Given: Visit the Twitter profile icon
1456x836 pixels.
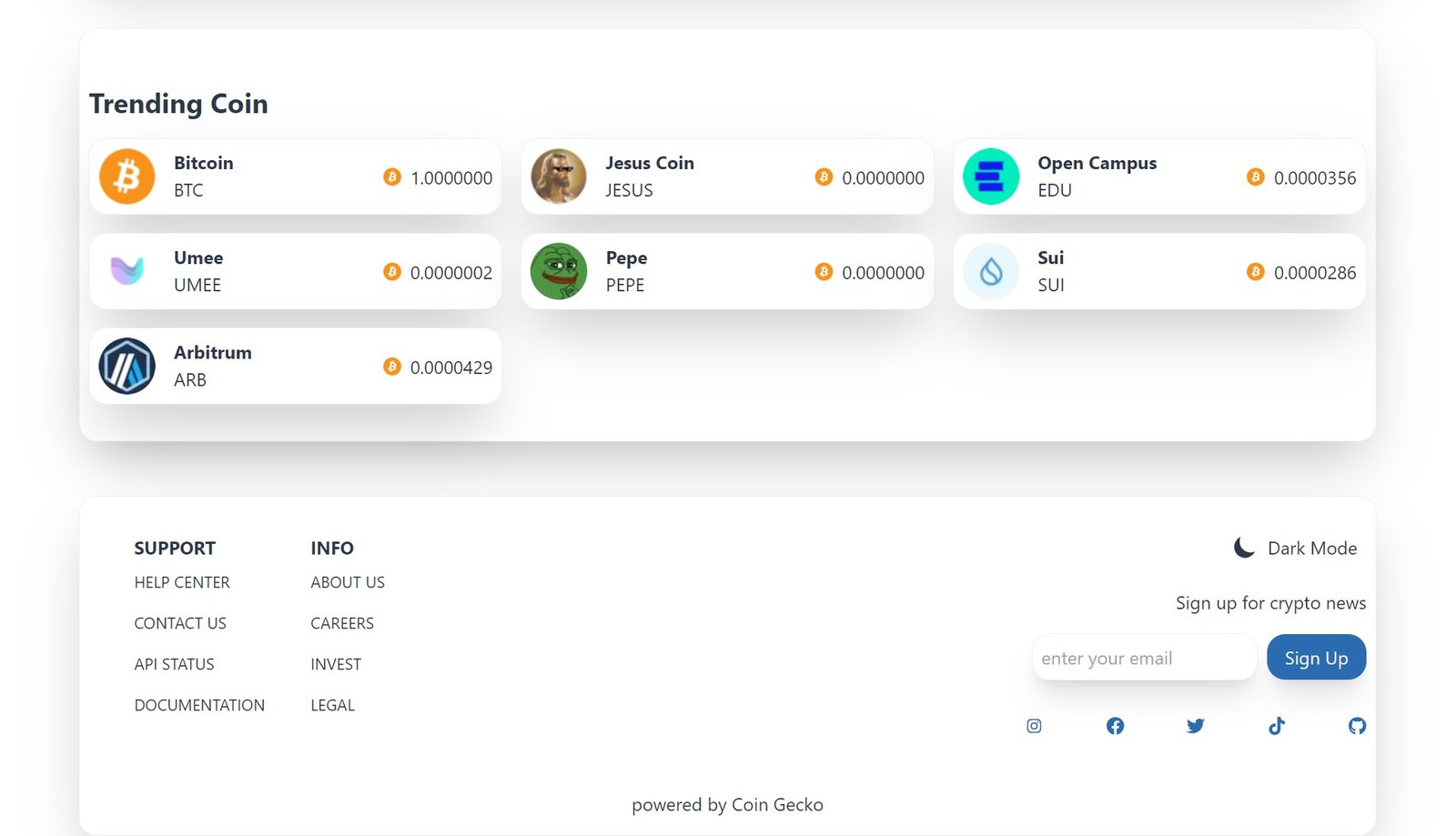Looking at the screenshot, I should (1196, 726).
